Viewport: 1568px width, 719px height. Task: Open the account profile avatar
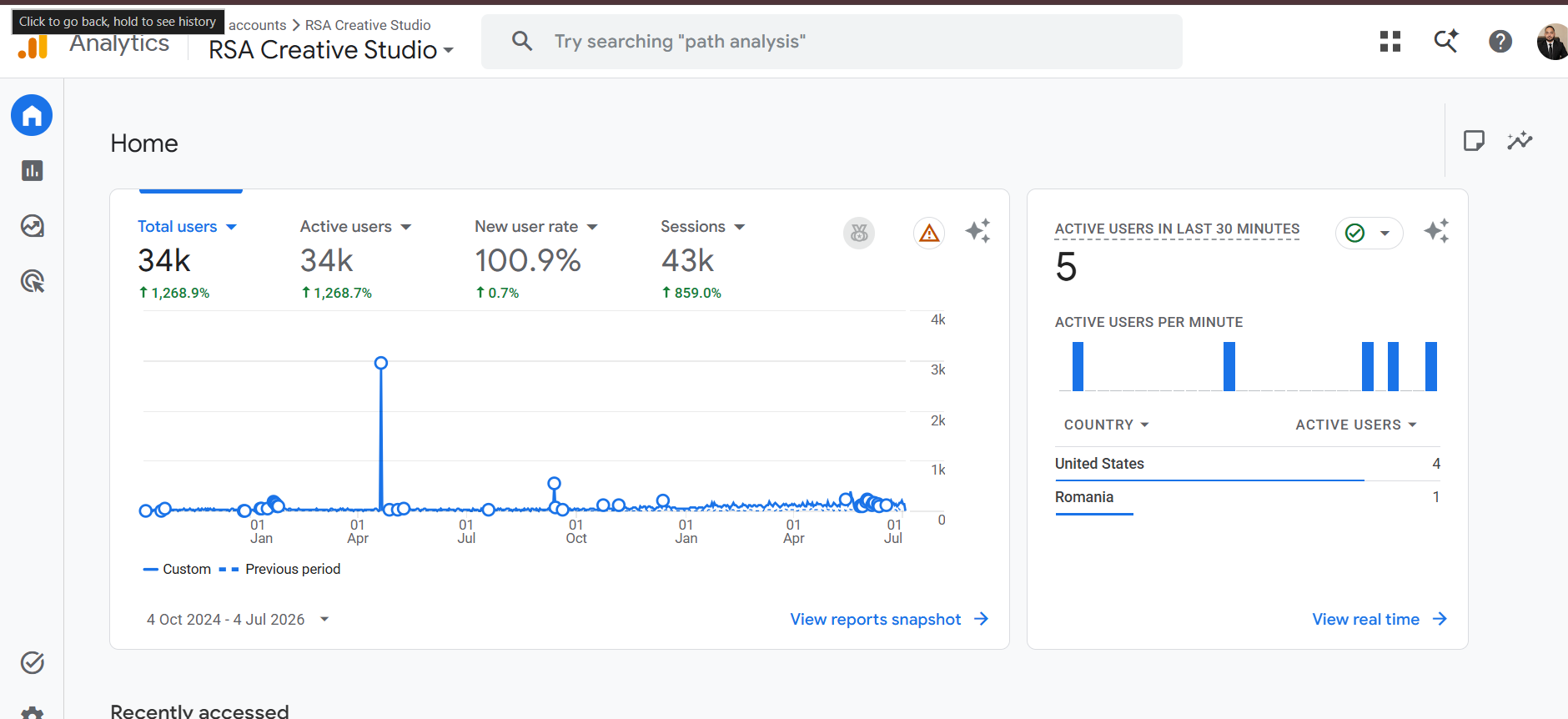1552,42
